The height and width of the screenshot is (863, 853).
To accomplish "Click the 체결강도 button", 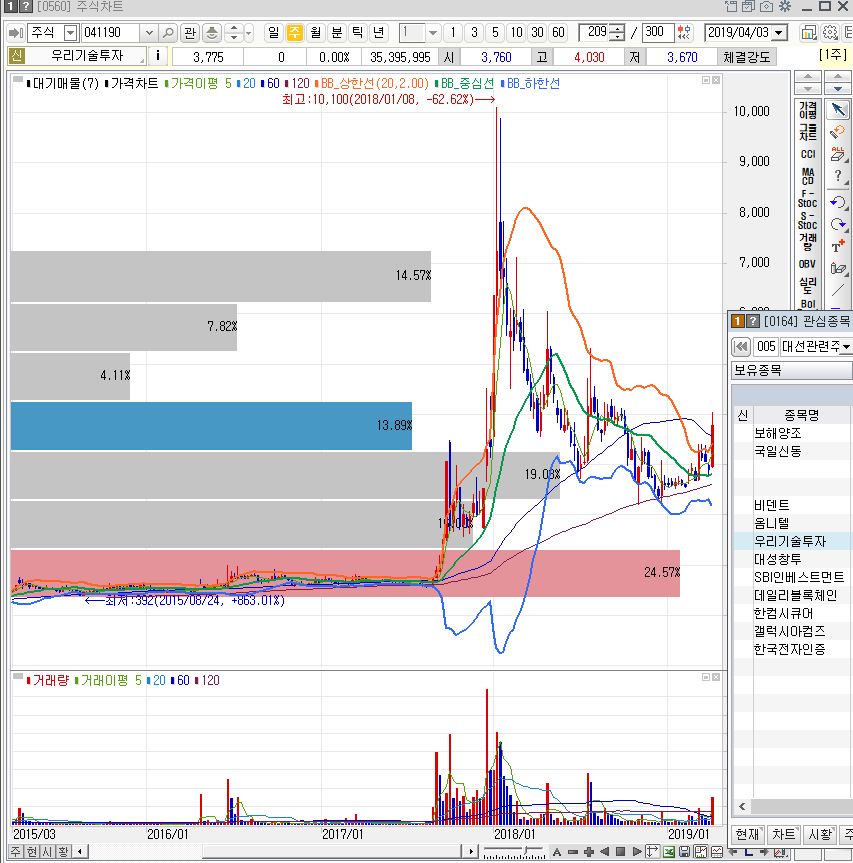I will (x=747, y=57).
